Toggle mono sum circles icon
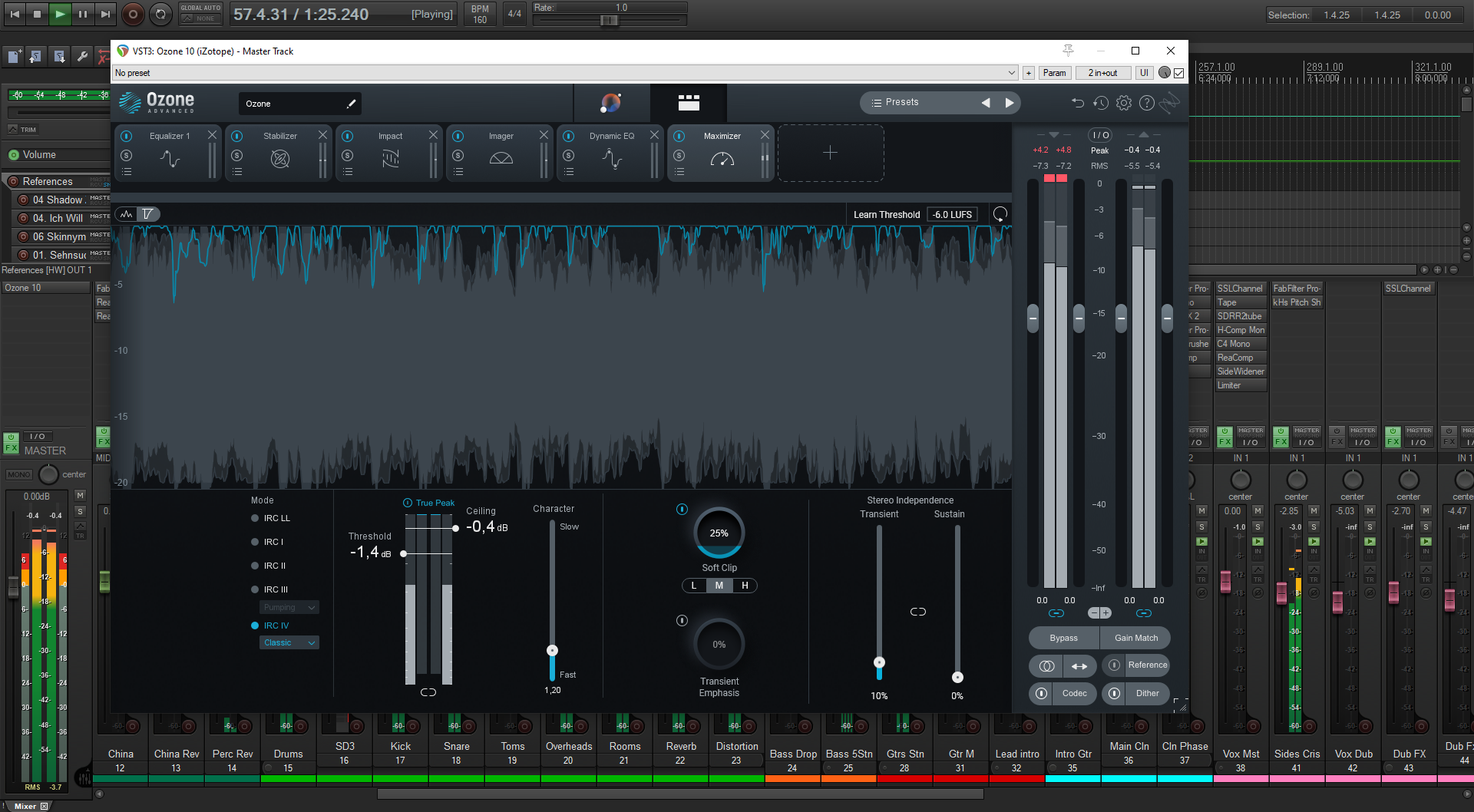Screen dimensions: 1474x812 (1046, 665)
